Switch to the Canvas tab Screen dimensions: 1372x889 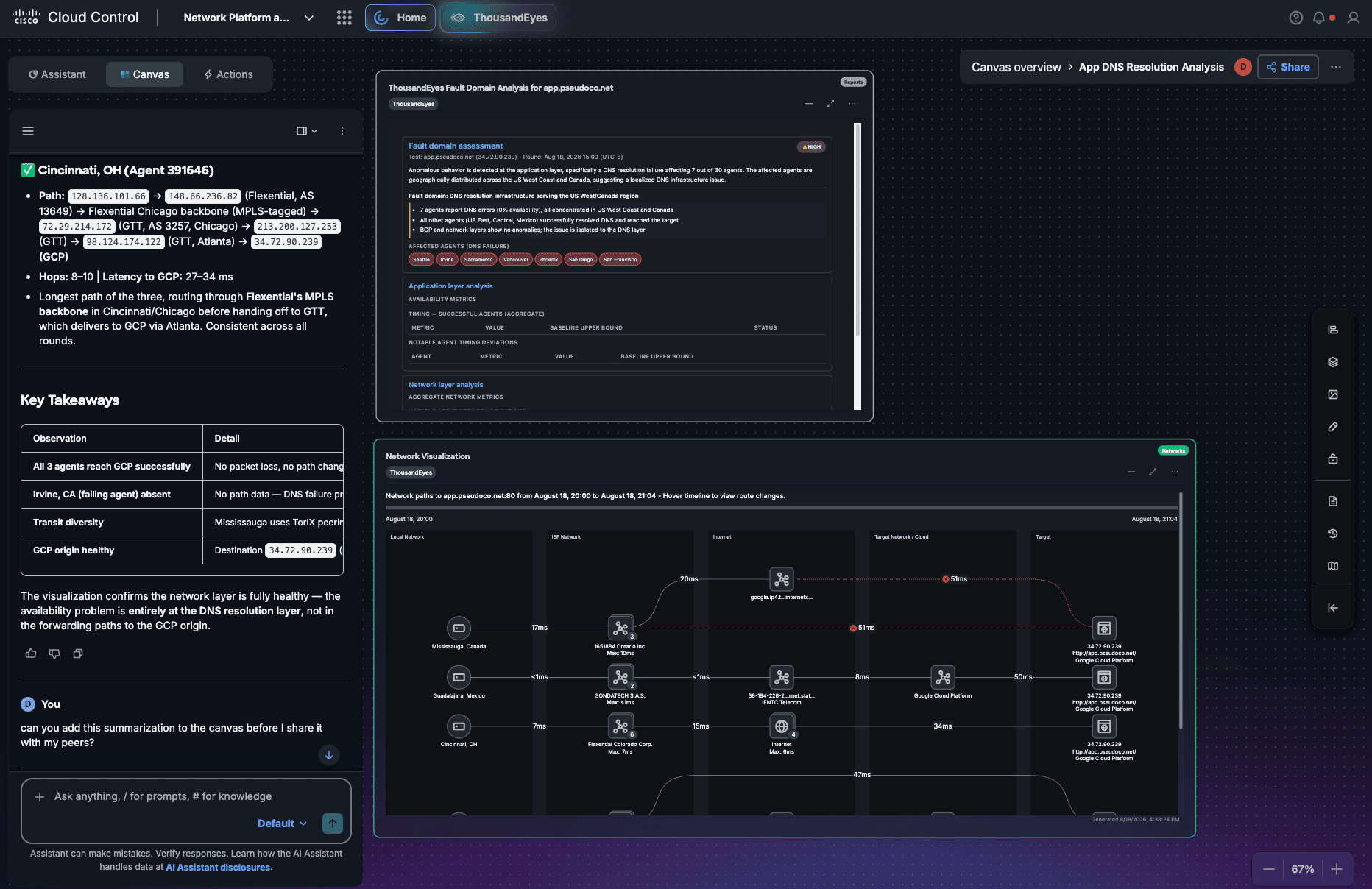point(144,74)
